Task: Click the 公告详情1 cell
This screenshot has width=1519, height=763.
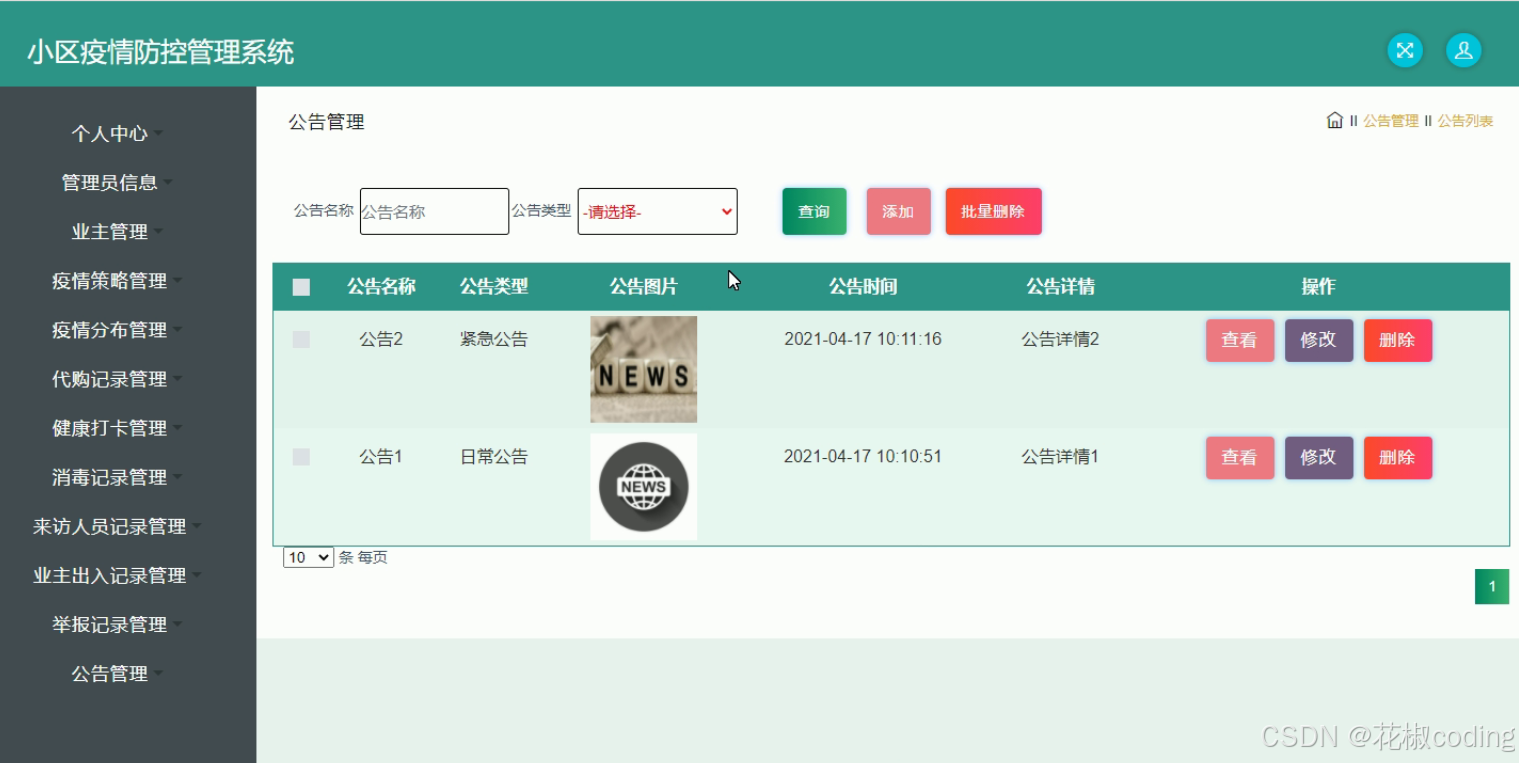Action: pyautogui.click(x=1060, y=456)
